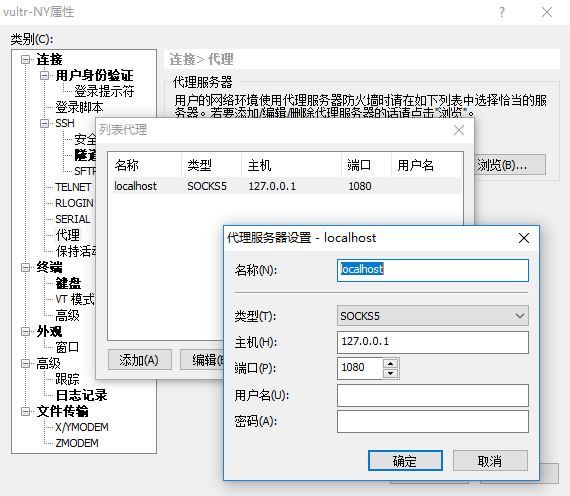Screen dimensions: 570x496
Task: Click the help question mark icon
Action: (502, 12)
